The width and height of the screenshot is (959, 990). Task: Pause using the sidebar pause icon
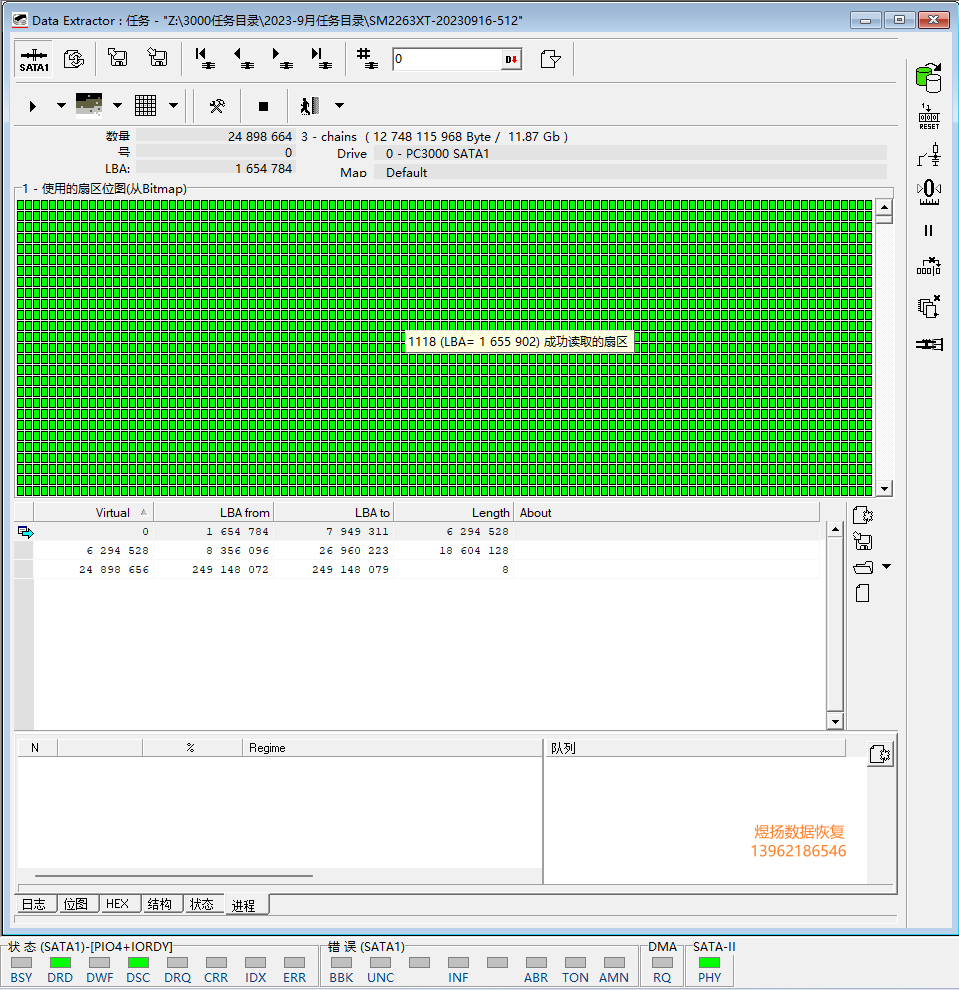928,230
